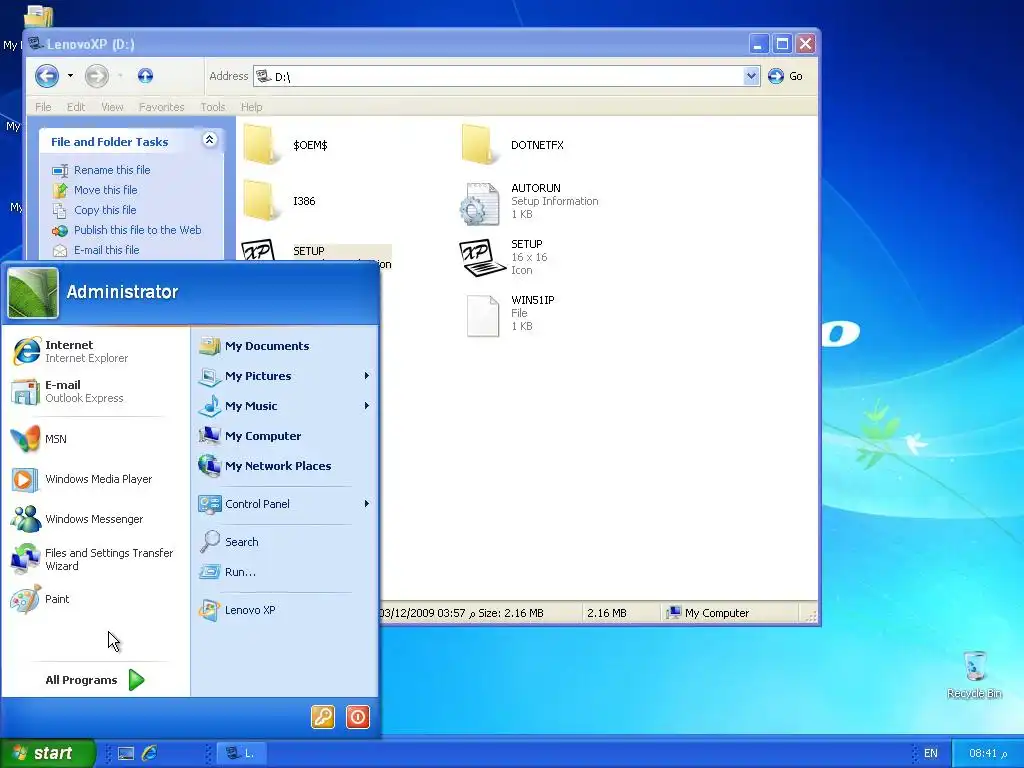Click E-mail this file link

[x=106, y=250]
